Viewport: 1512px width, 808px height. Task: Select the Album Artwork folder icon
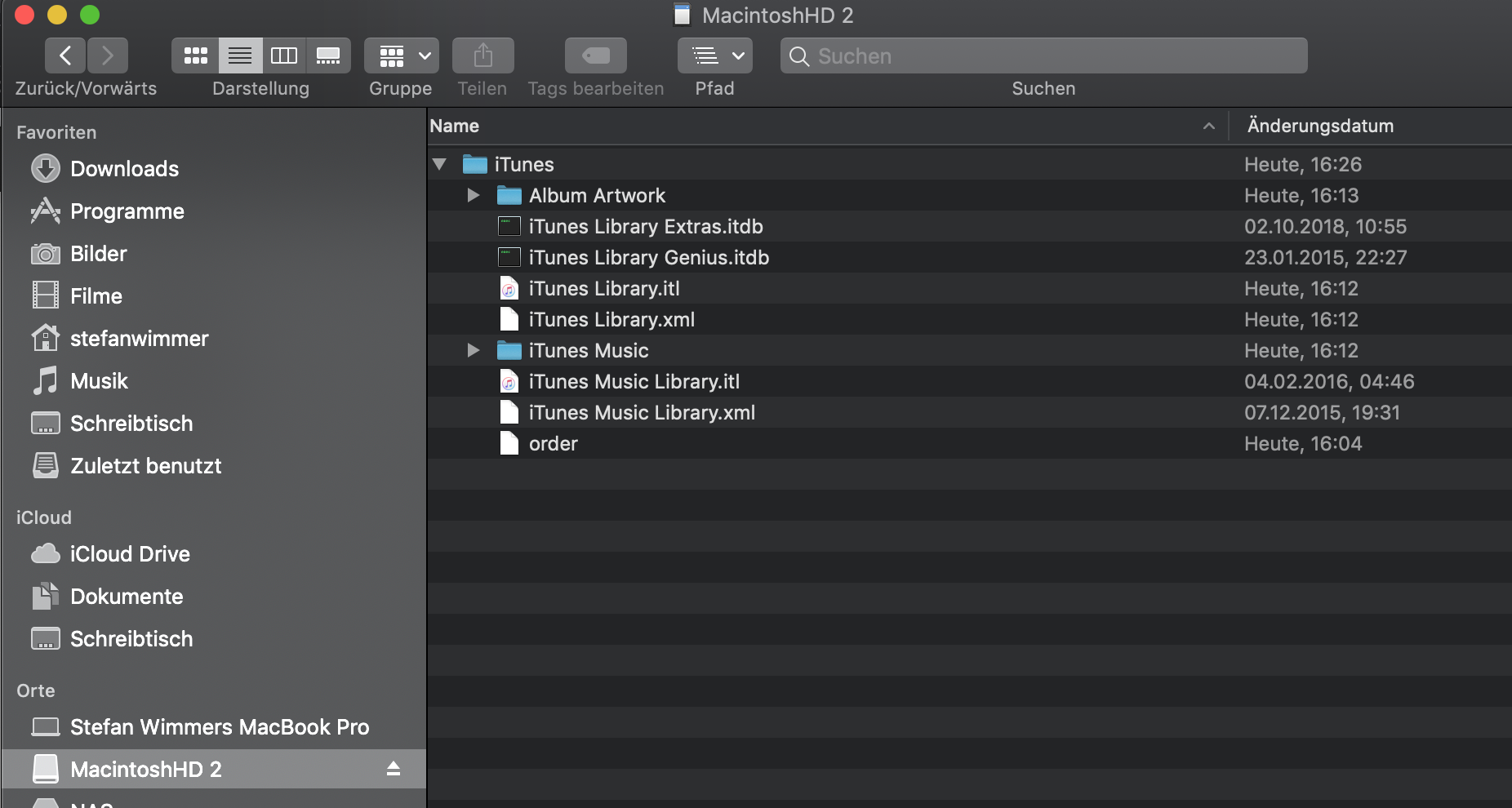[509, 195]
